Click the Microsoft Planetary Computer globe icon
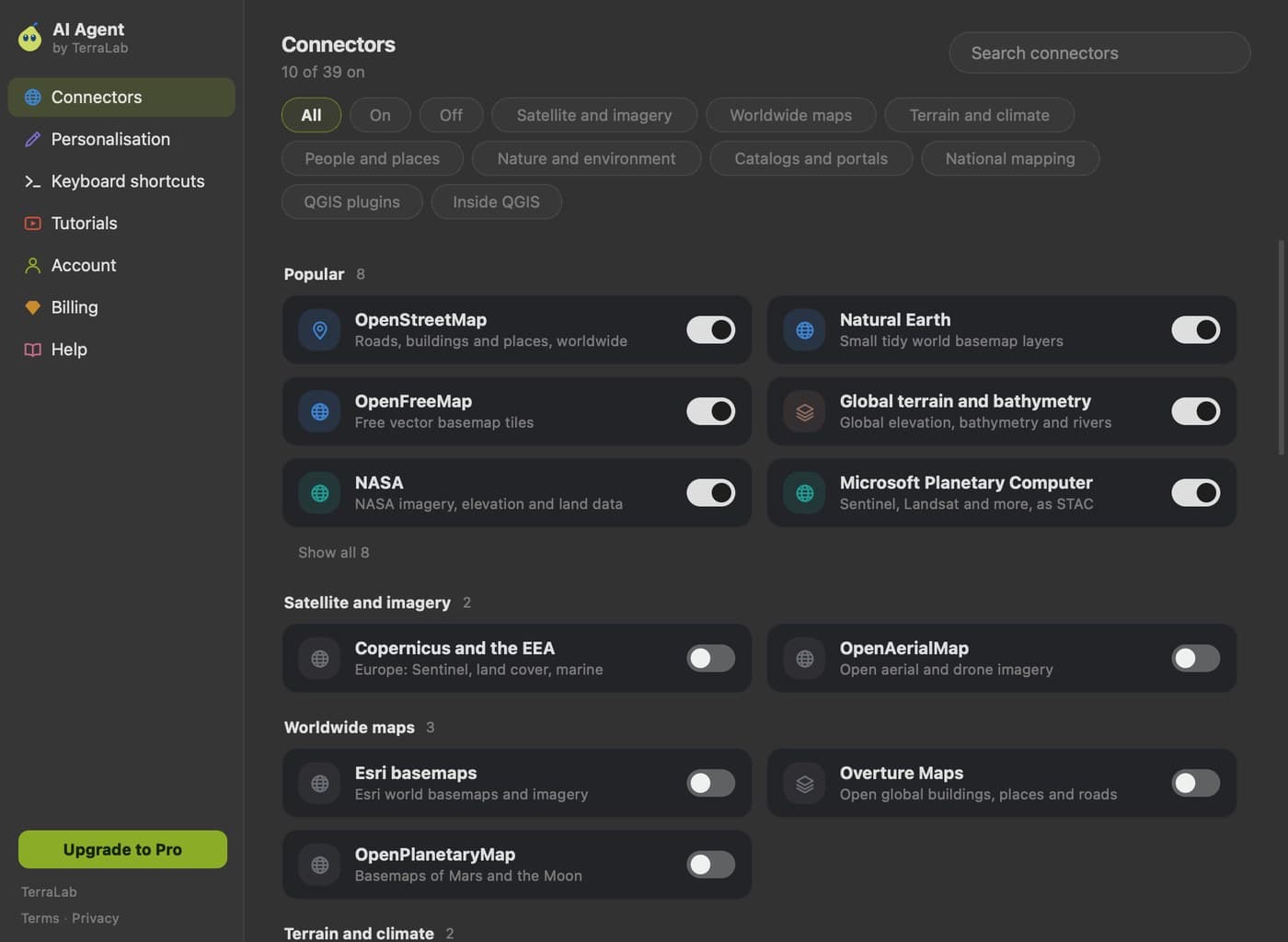1288x942 pixels. pyautogui.click(x=805, y=493)
